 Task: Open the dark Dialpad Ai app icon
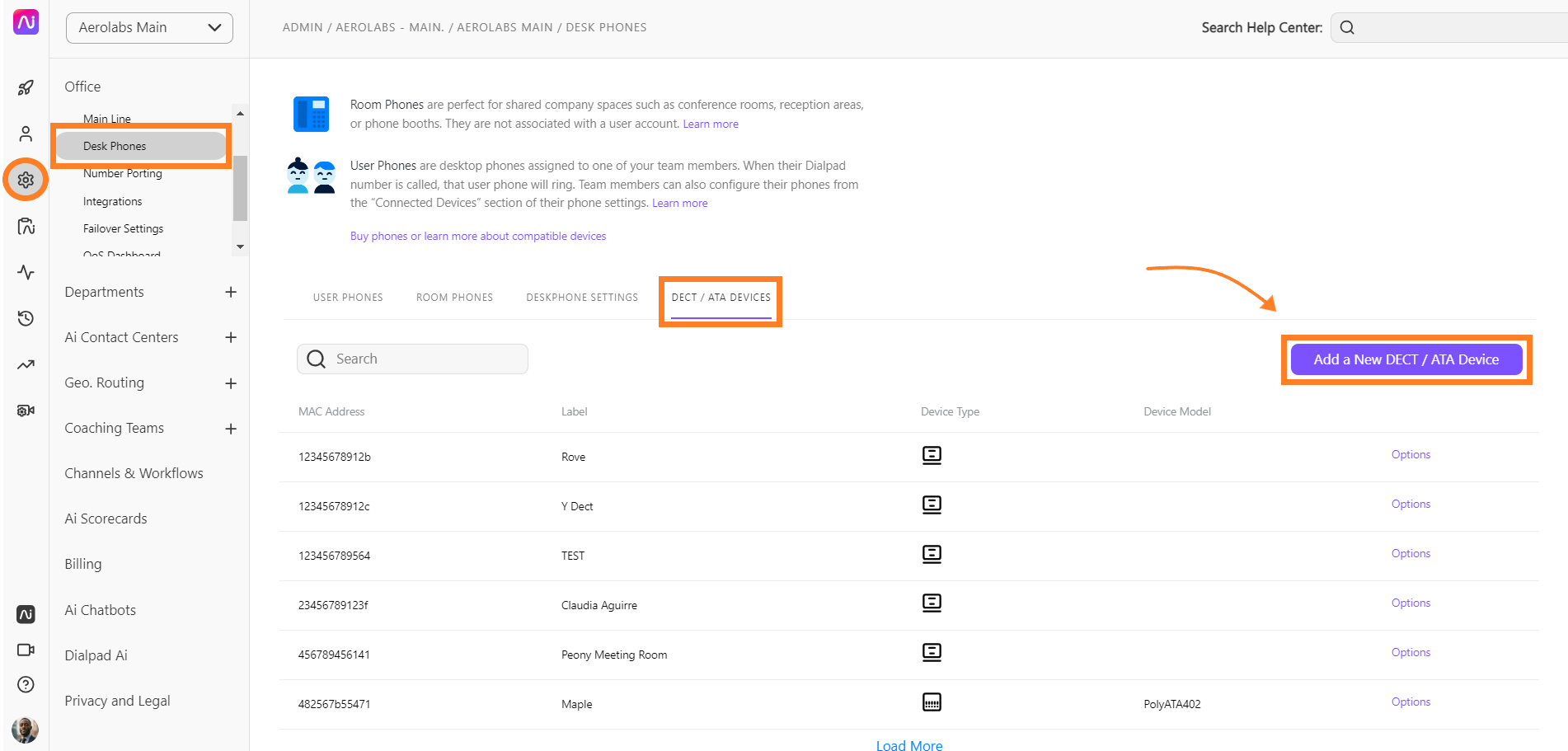point(26,614)
